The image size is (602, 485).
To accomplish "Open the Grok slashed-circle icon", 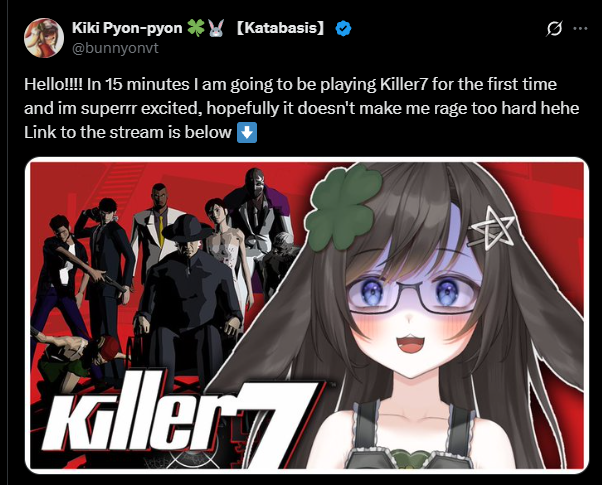I will pyautogui.click(x=554, y=28).
